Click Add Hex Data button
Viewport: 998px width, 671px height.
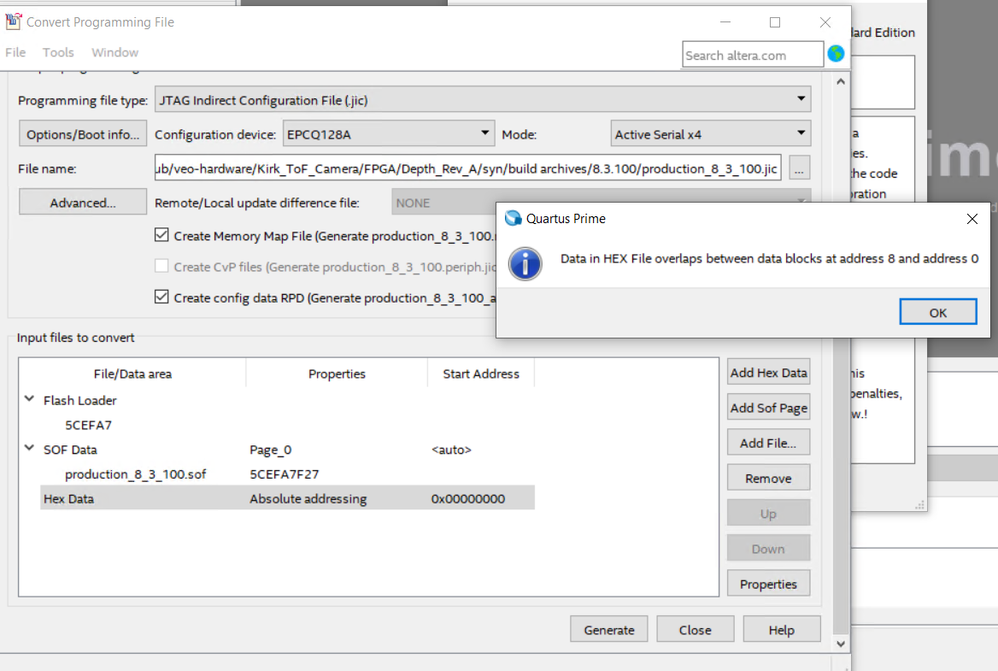768,372
